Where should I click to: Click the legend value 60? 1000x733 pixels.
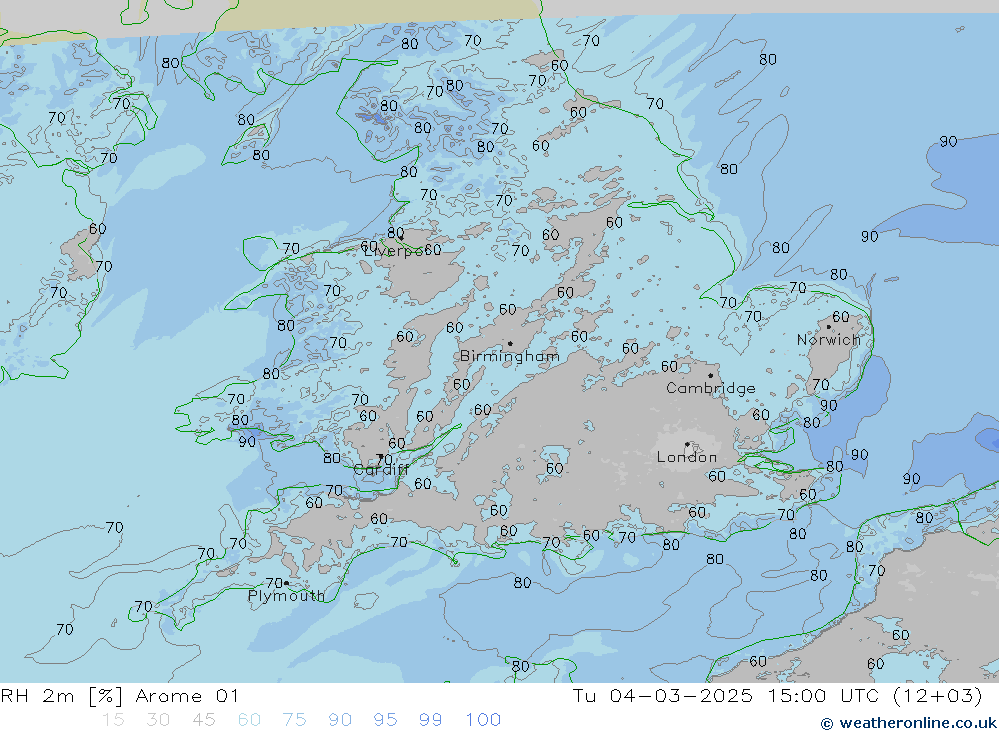click(249, 720)
